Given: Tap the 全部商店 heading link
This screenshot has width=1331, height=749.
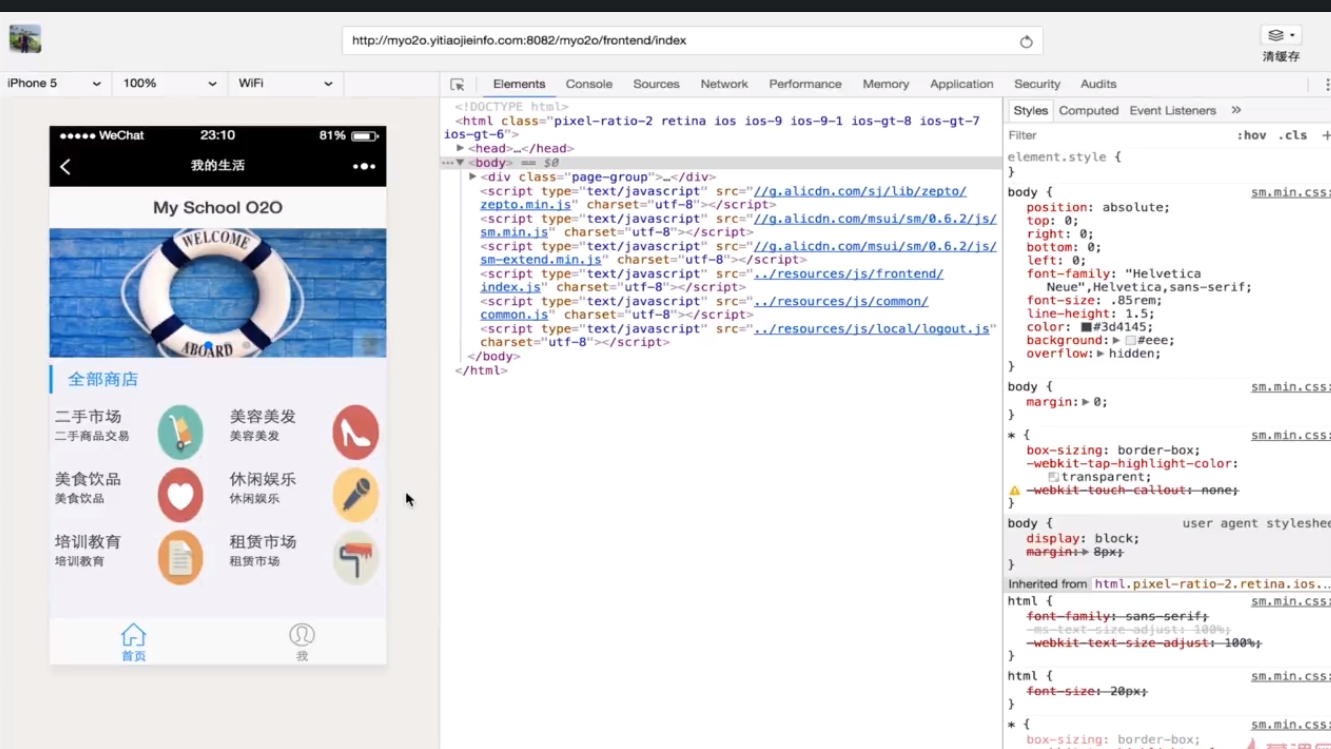Looking at the screenshot, I should click(x=103, y=379).
